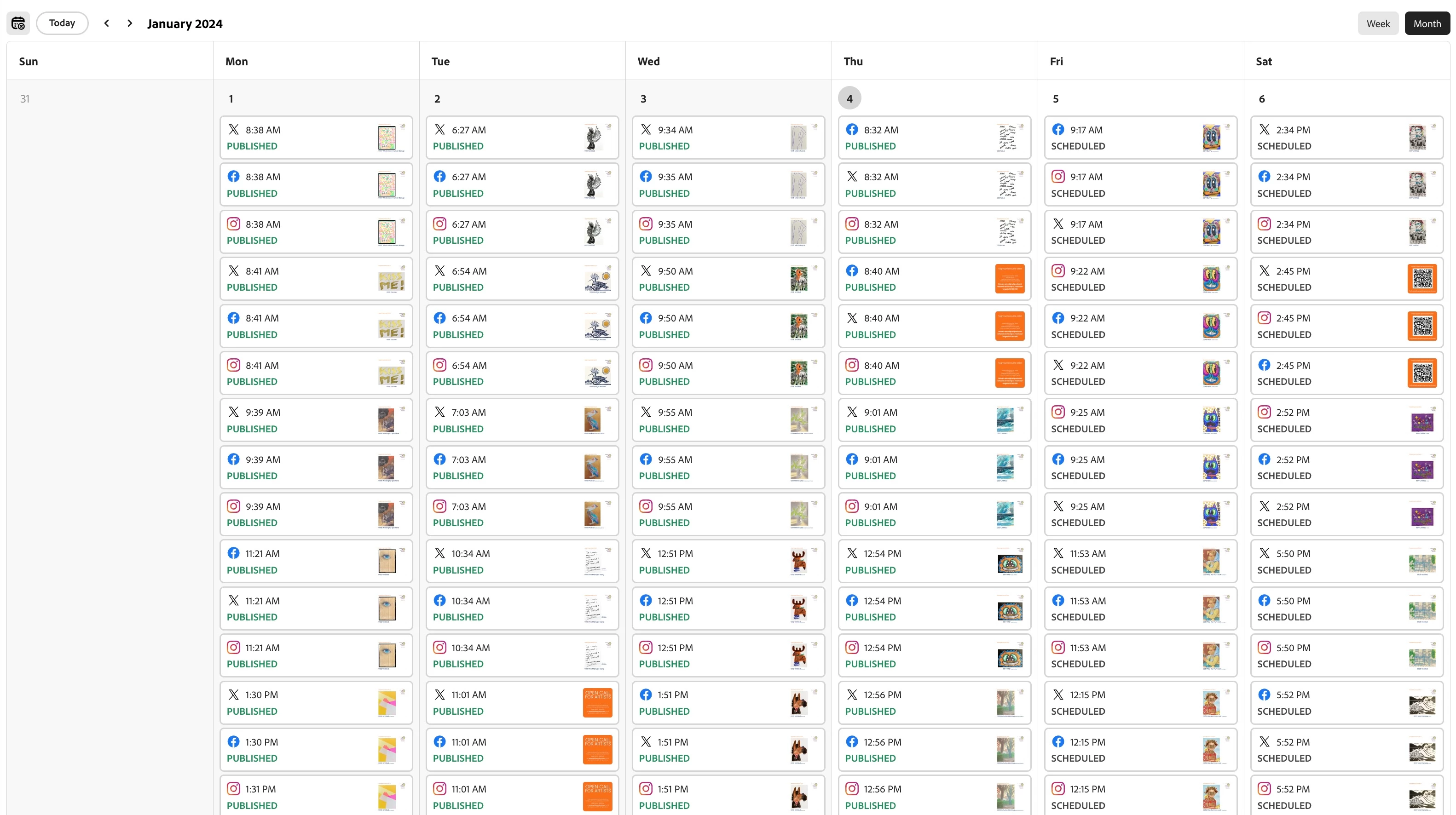Screen dimensions: 1456x815
Task: Click the calendar date picker icon
Action: 18,23
